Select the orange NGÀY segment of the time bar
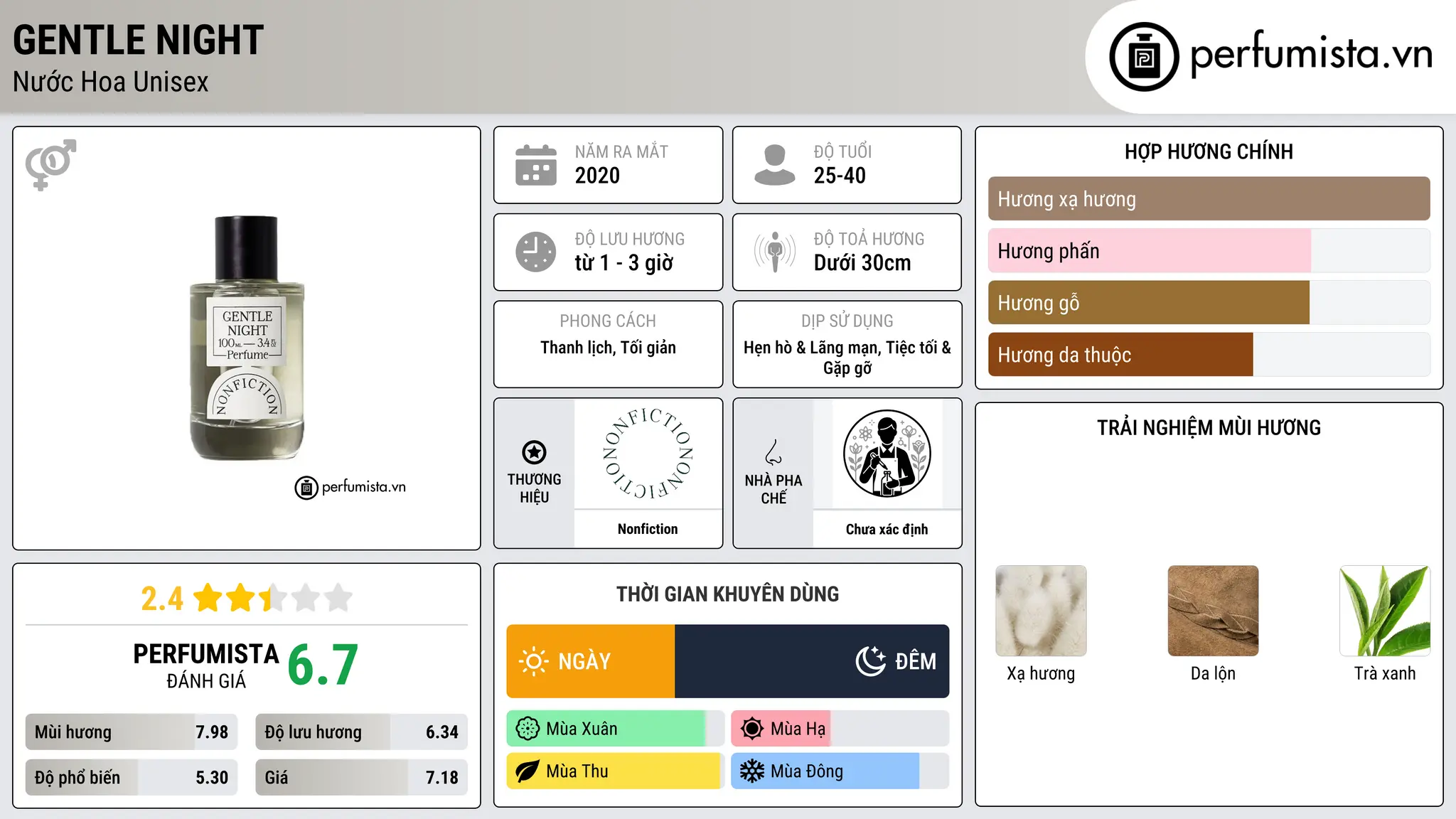1456x819 pixels. pyautogui.click(x=591, y=661)
